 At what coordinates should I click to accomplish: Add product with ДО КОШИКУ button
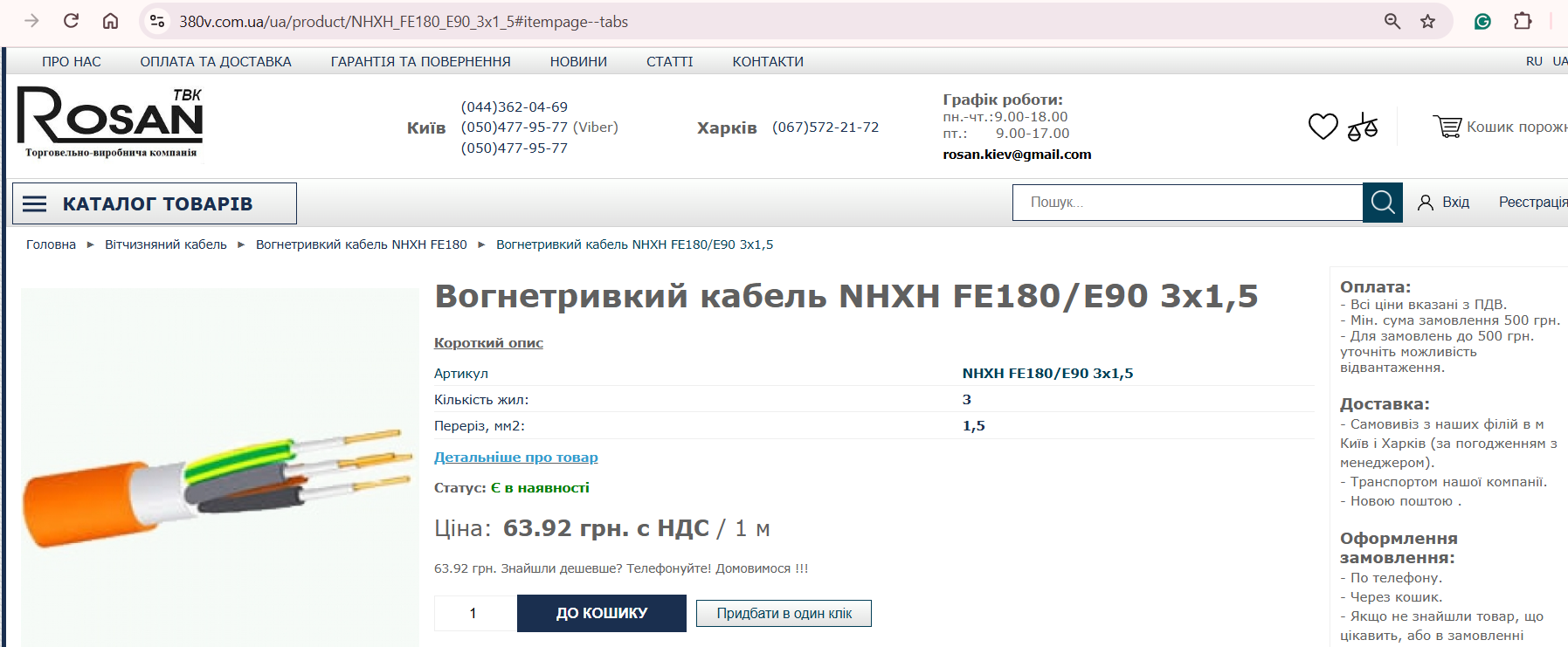click(x=602, y=613)
